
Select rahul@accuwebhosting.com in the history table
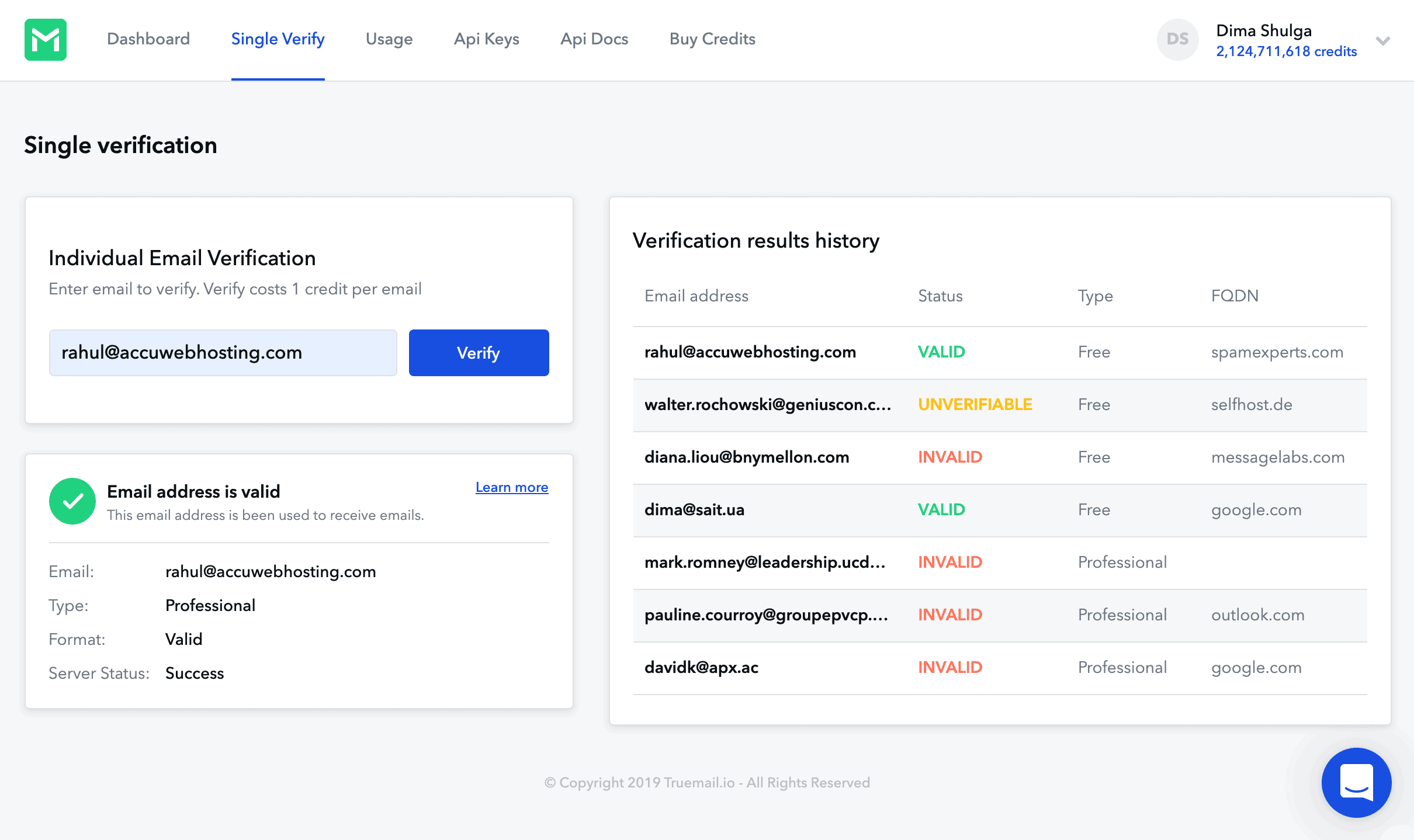[750, 352]
